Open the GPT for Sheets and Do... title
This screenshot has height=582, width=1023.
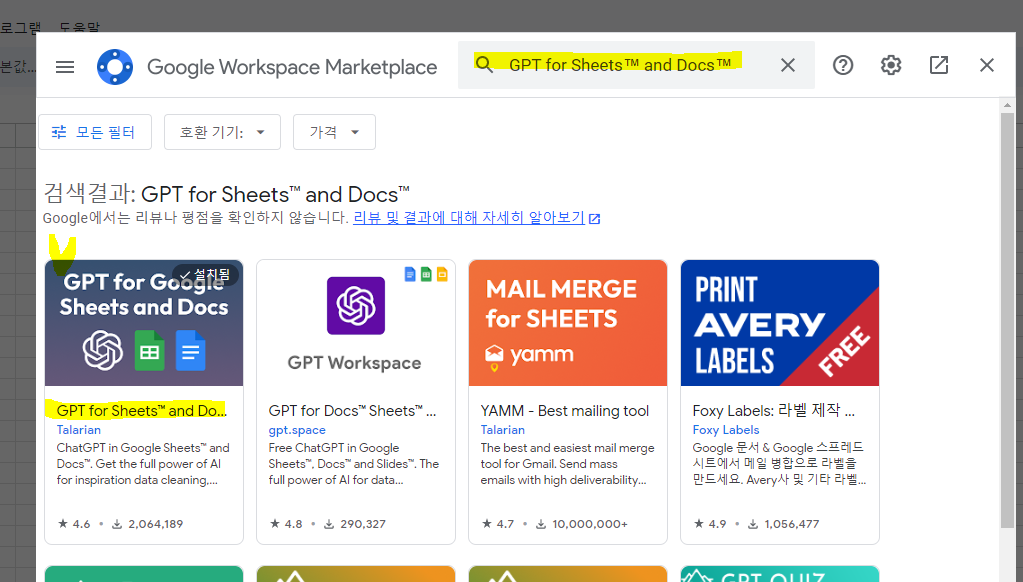(x=142, y=410)
